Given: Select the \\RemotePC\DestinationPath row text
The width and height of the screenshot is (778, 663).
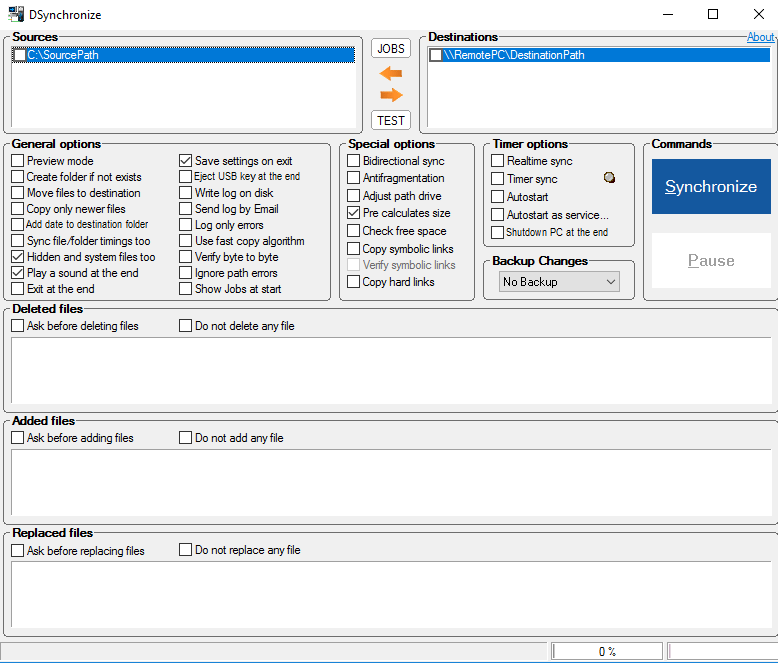Looking at the screenshot, I should click(x=514, y=55).
